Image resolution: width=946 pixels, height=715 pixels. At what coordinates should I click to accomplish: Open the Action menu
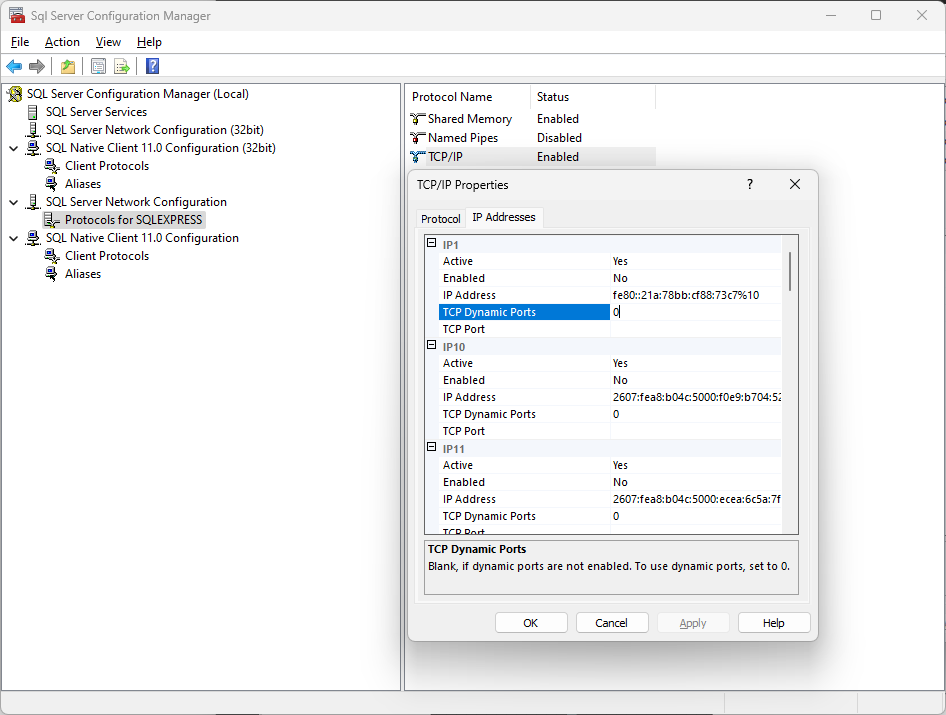pyautogui.click(x=62, y=42)
